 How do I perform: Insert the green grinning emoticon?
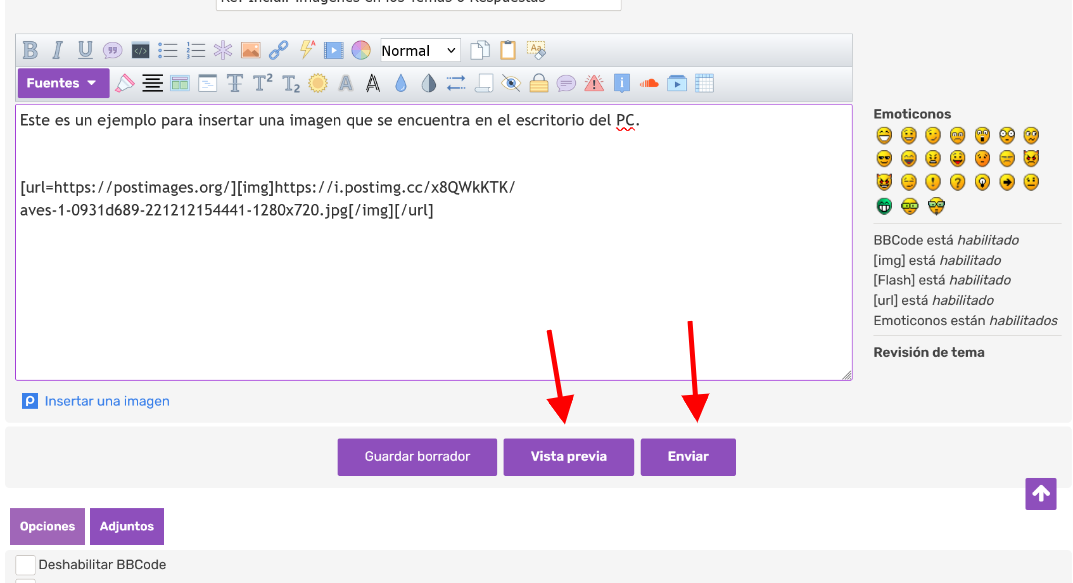pyautogui.click(x=884, y=206)
